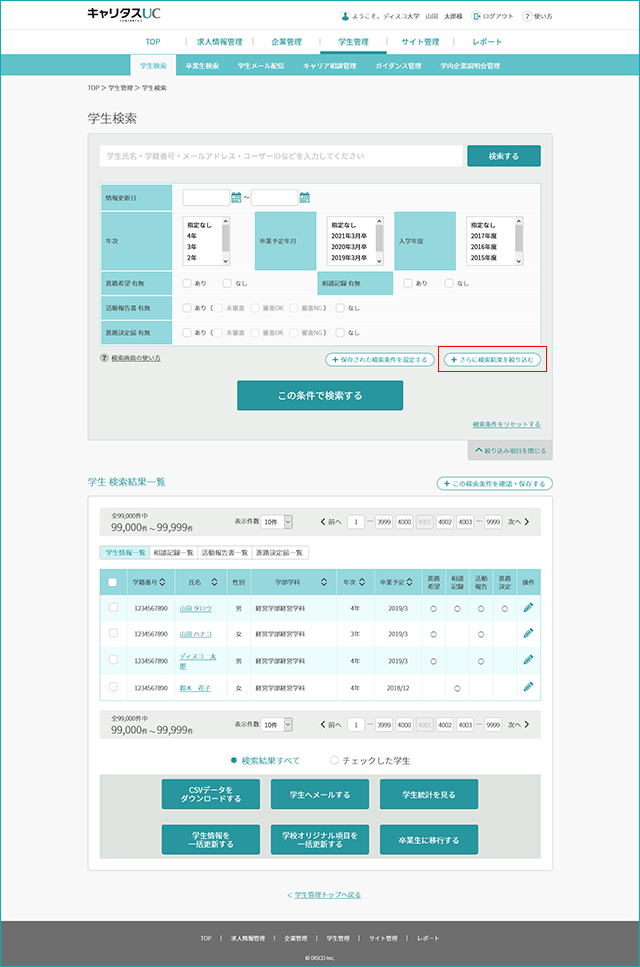Sort by 卒業予定 column arrows
The width and height of the screenshot is (640, 967).
[x=409, y=582]
